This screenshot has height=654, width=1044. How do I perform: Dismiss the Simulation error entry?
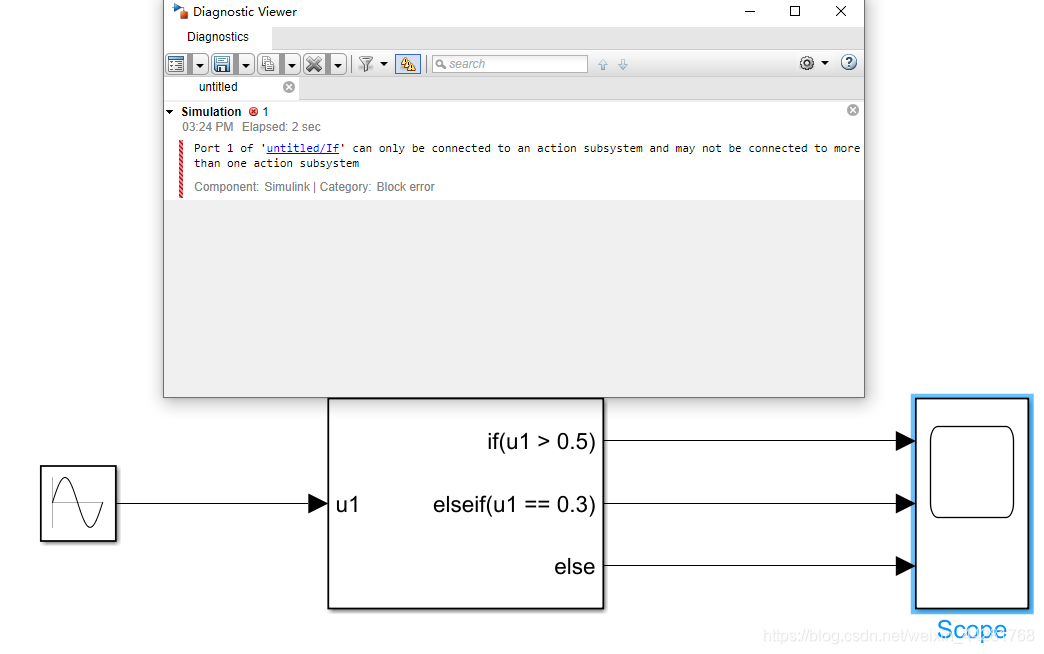(852, 109)
